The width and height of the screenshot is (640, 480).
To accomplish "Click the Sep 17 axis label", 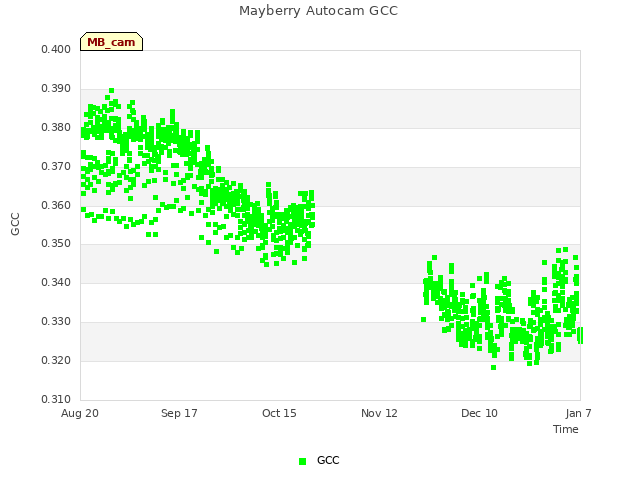I will tap(179, 413).
